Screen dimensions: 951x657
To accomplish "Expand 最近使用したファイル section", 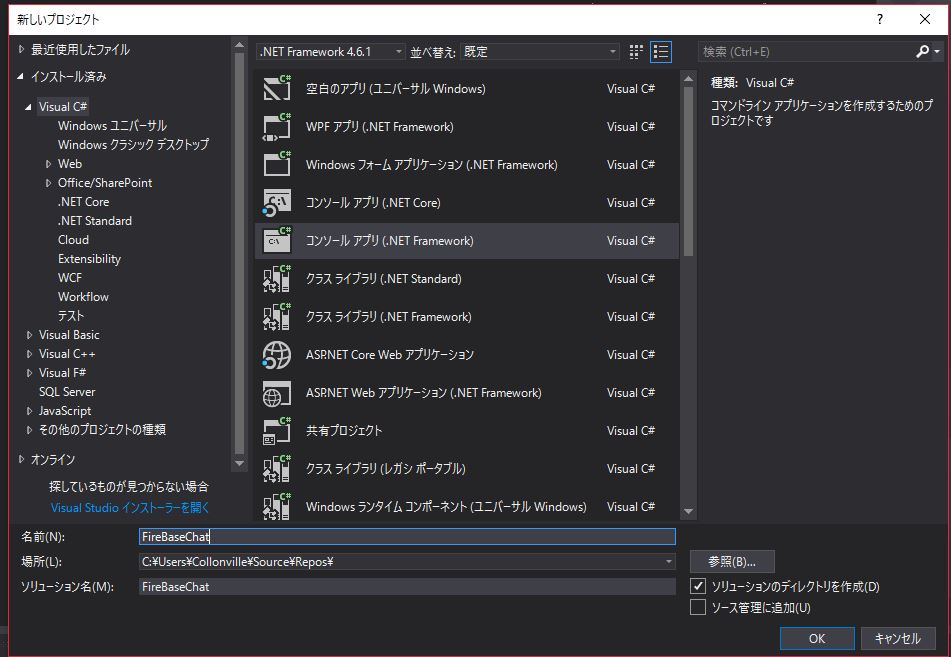I will 22,50.
